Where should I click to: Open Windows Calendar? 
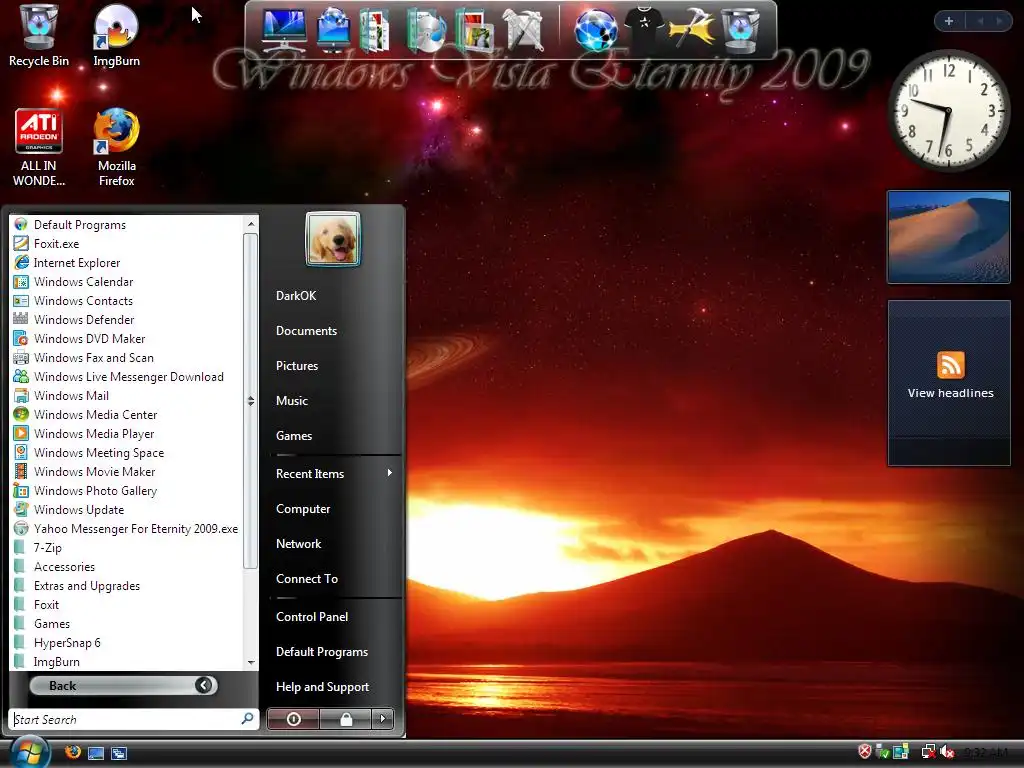tap(127, 281)
